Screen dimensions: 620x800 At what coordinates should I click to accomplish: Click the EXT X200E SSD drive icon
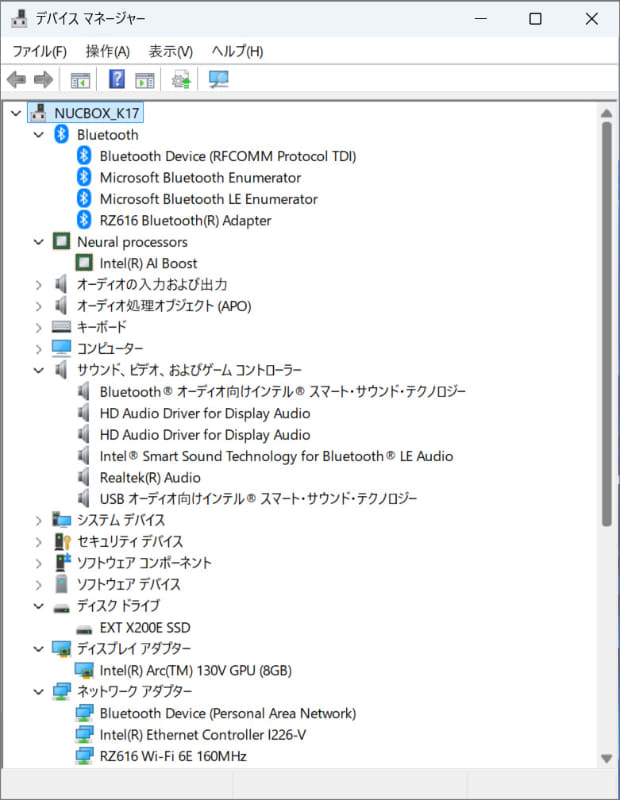84,629
